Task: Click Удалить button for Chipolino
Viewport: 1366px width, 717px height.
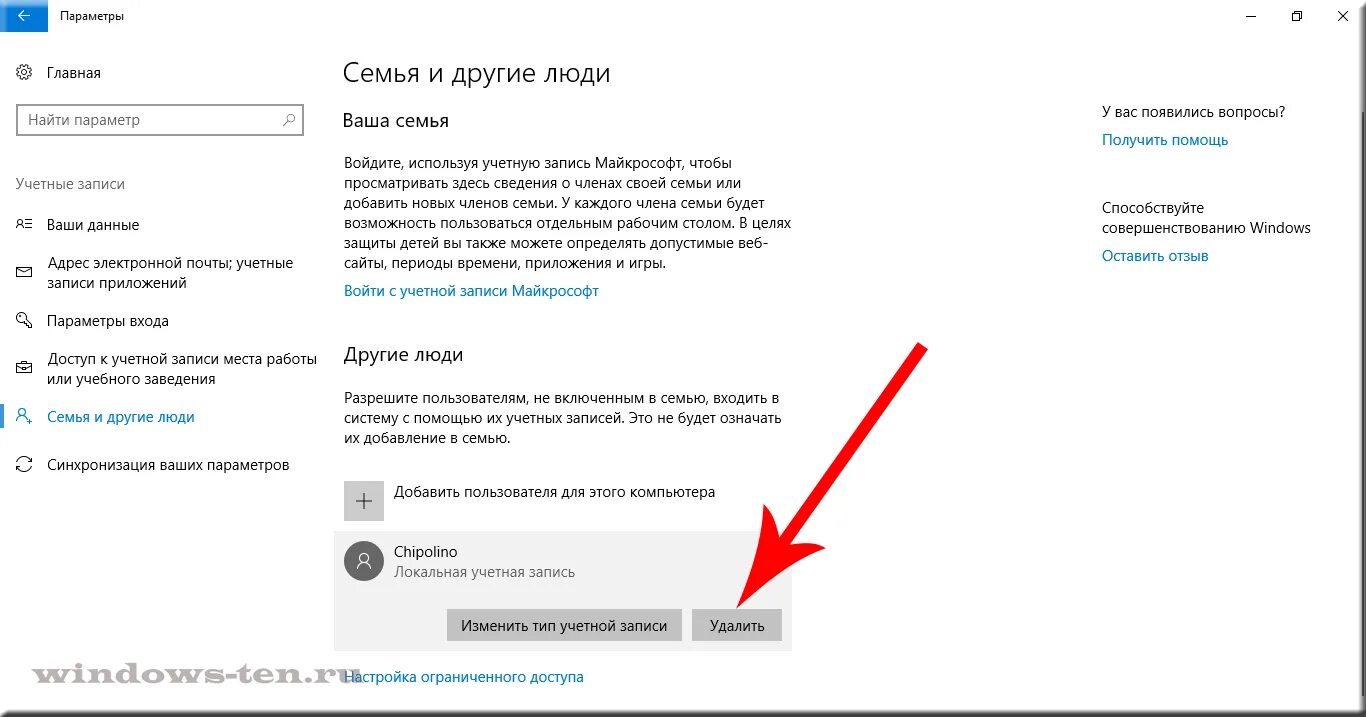Action: coord(737,626)
